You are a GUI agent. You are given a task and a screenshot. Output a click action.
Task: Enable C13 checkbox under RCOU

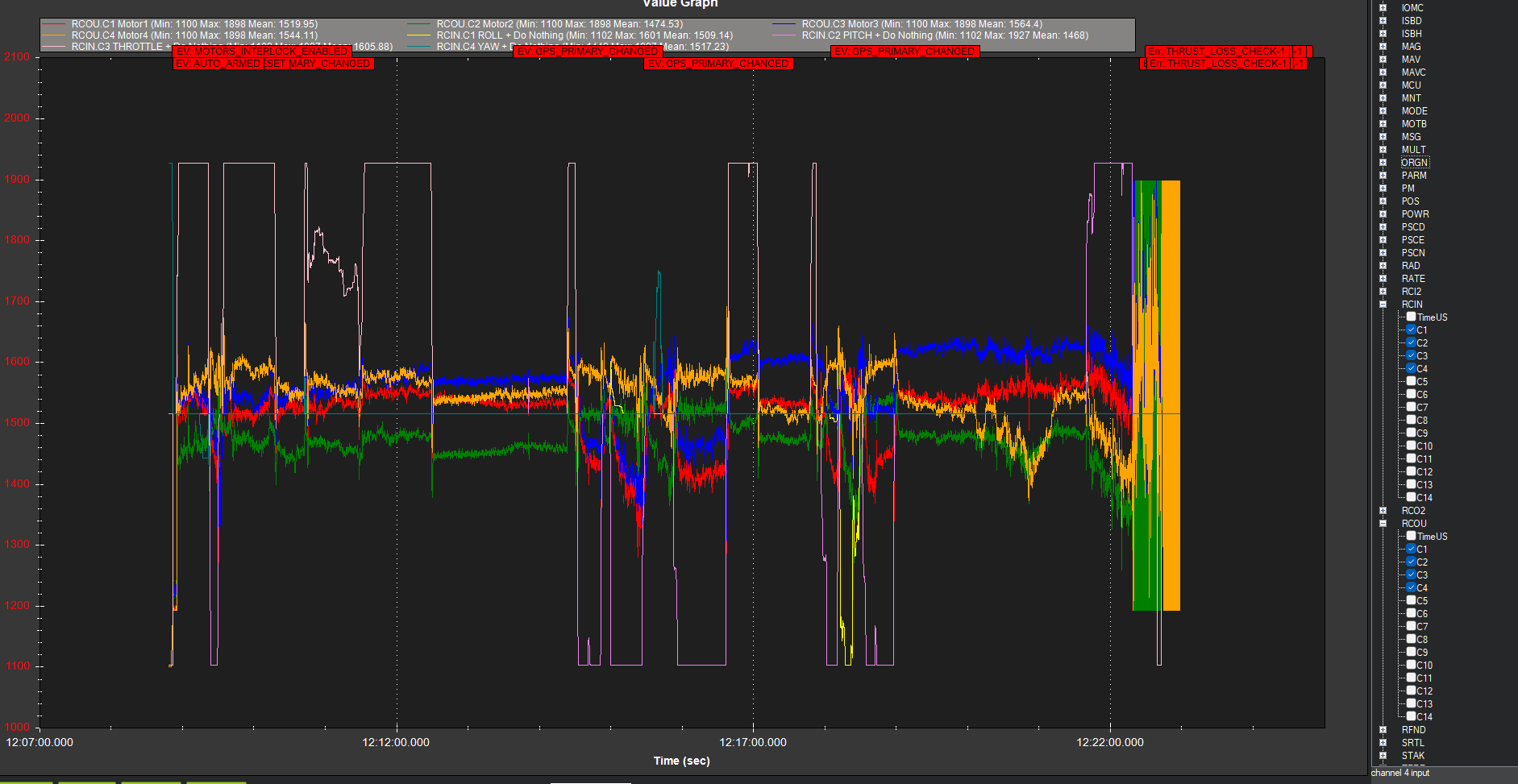click(x=1411, y=703)
